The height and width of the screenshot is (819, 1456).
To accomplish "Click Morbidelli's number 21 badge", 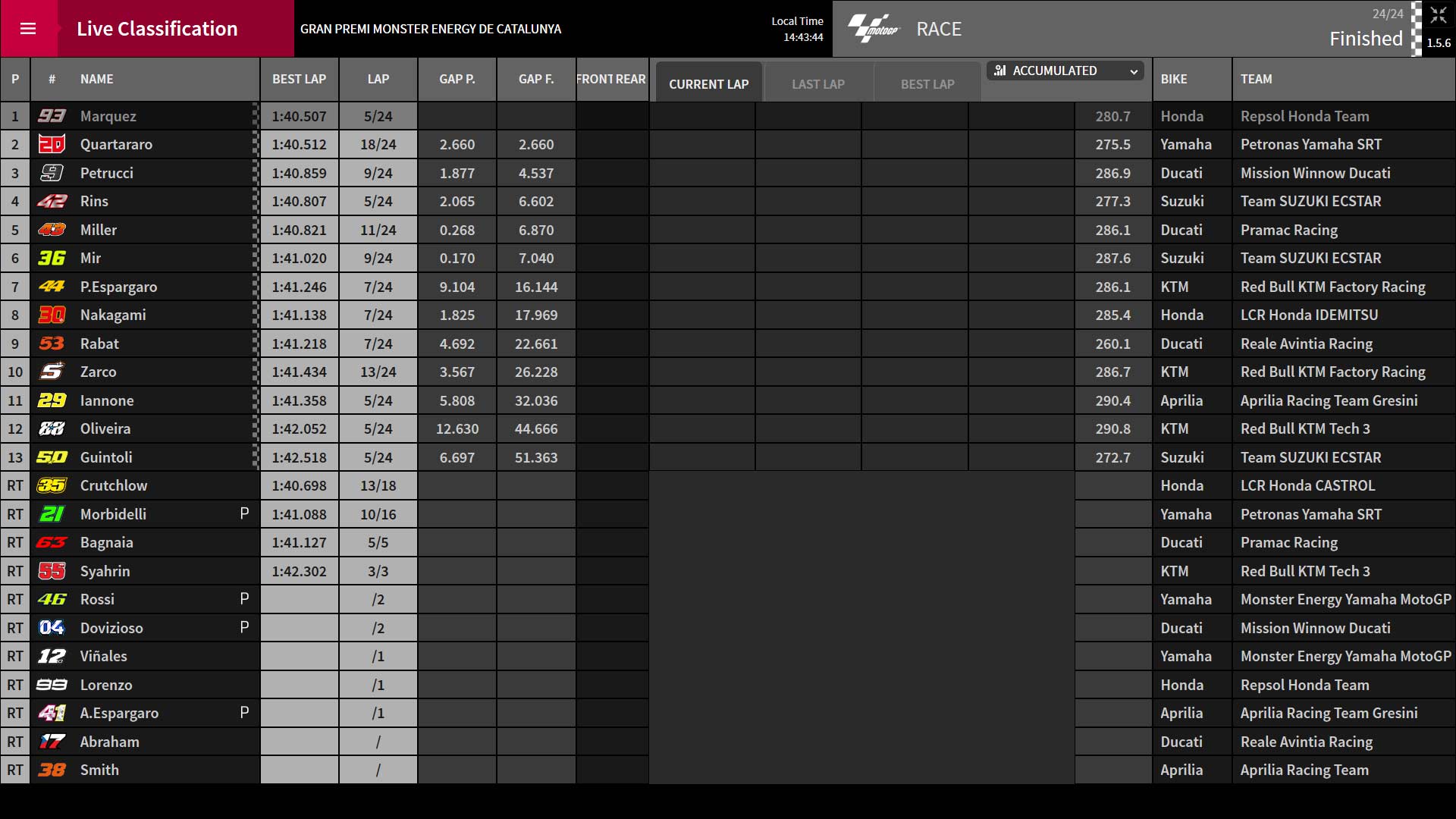I will tap(52, 514).
